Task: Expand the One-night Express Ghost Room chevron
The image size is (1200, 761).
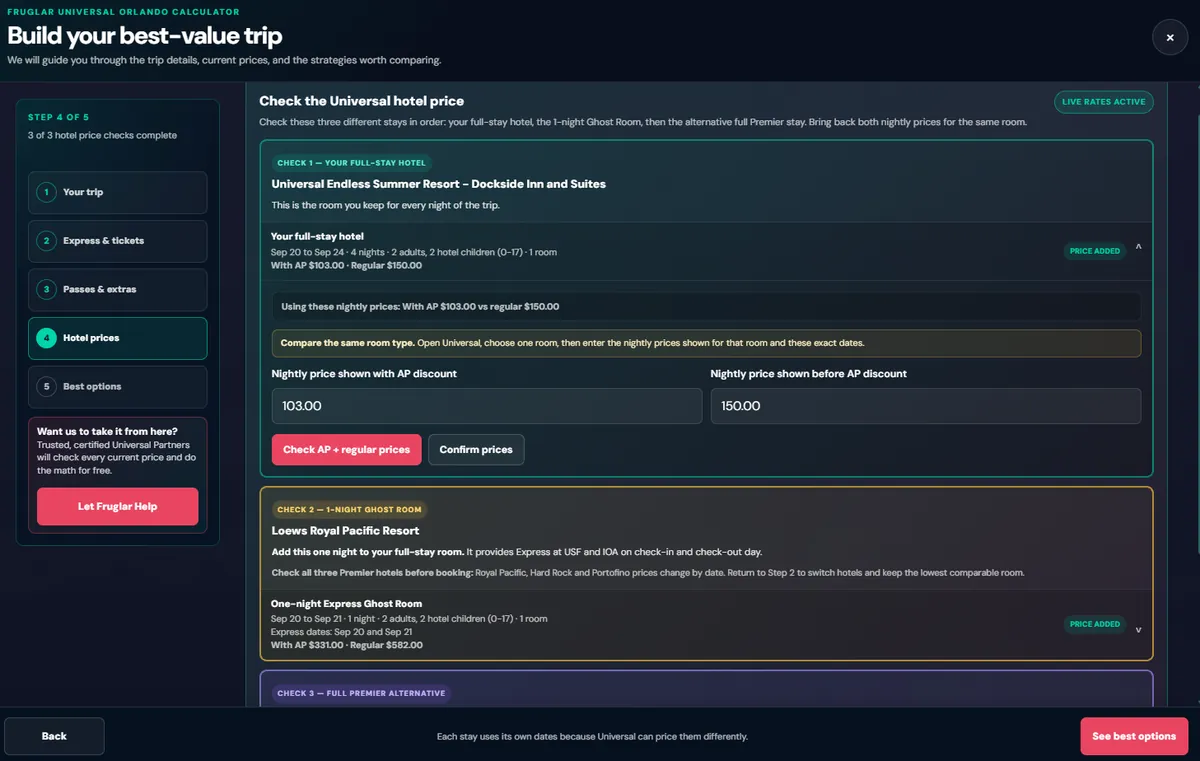Action: 1139,630
